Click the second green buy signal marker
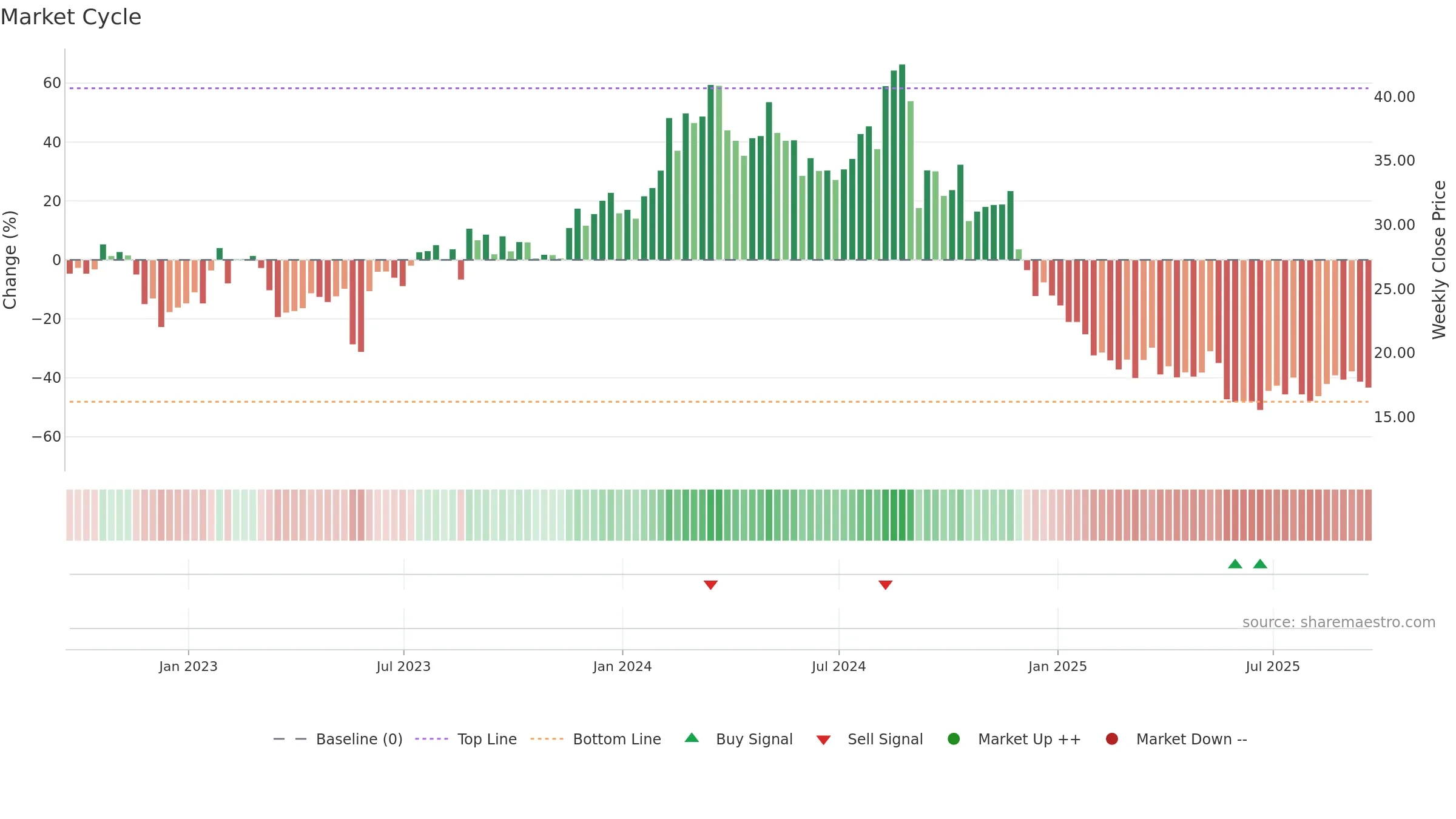Image resolution: width=1456 pixels, height=819 pixels. [x=1260, y=564]
